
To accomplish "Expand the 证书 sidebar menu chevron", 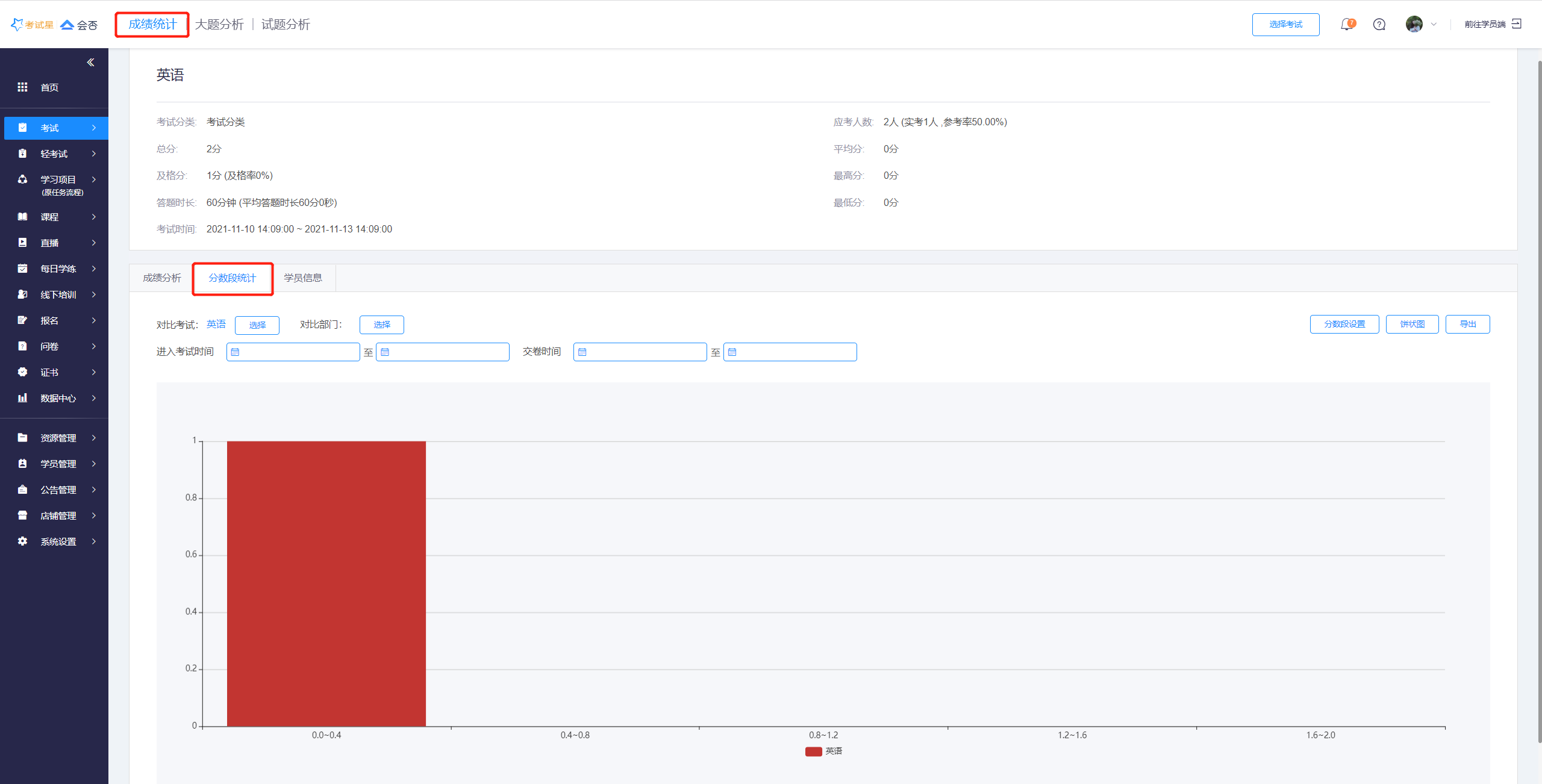I will 94,372.
